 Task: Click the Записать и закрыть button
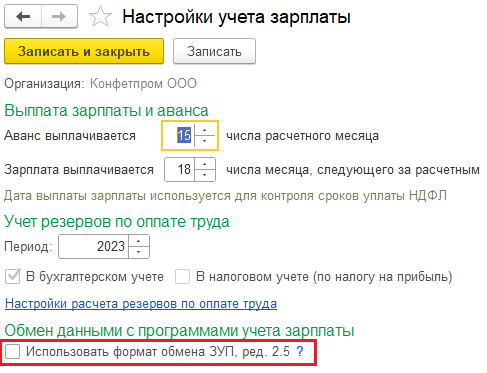coord(84,51)
